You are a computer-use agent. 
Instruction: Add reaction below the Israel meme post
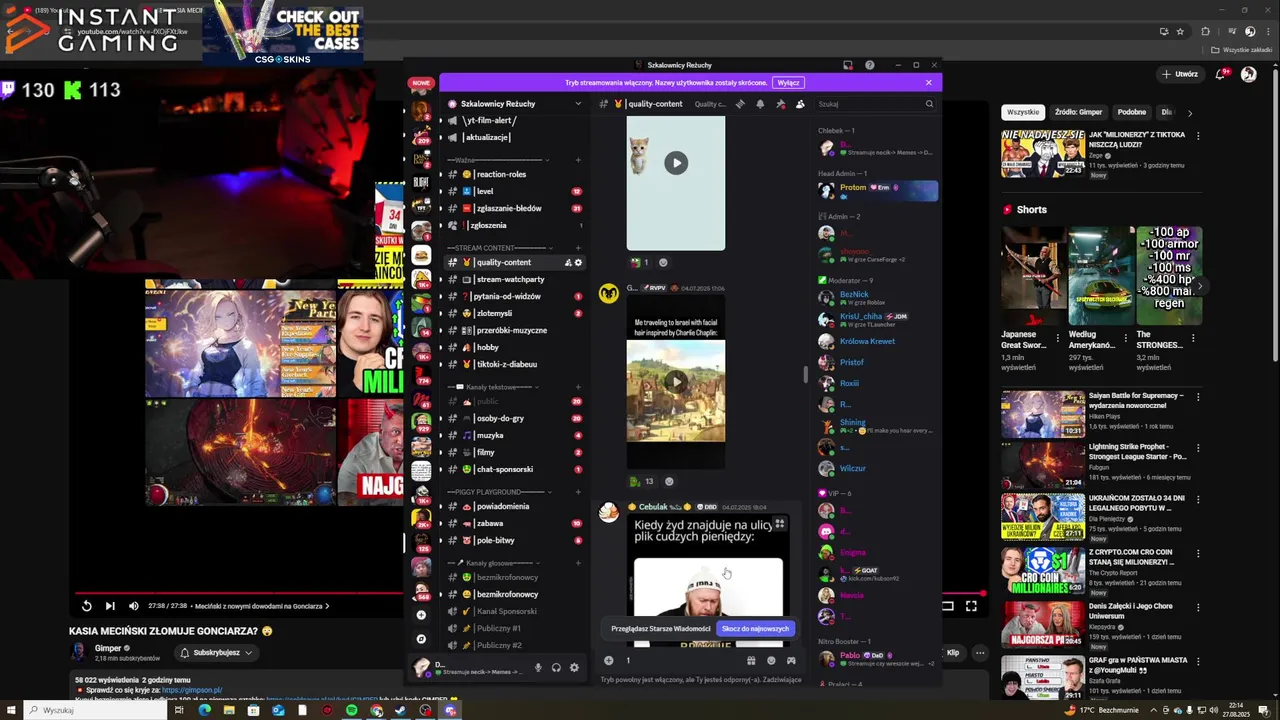pos(669,481)
